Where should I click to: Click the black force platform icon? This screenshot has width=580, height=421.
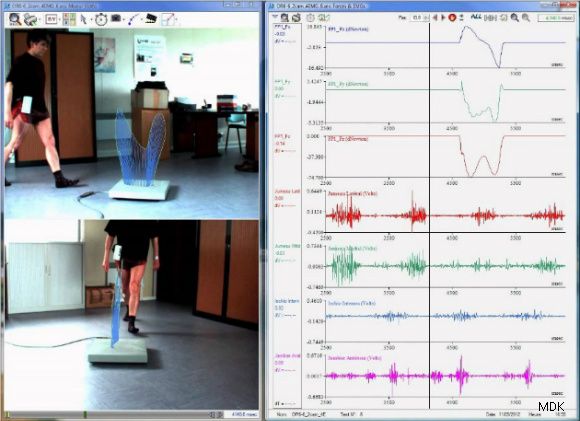coord(151,18)
